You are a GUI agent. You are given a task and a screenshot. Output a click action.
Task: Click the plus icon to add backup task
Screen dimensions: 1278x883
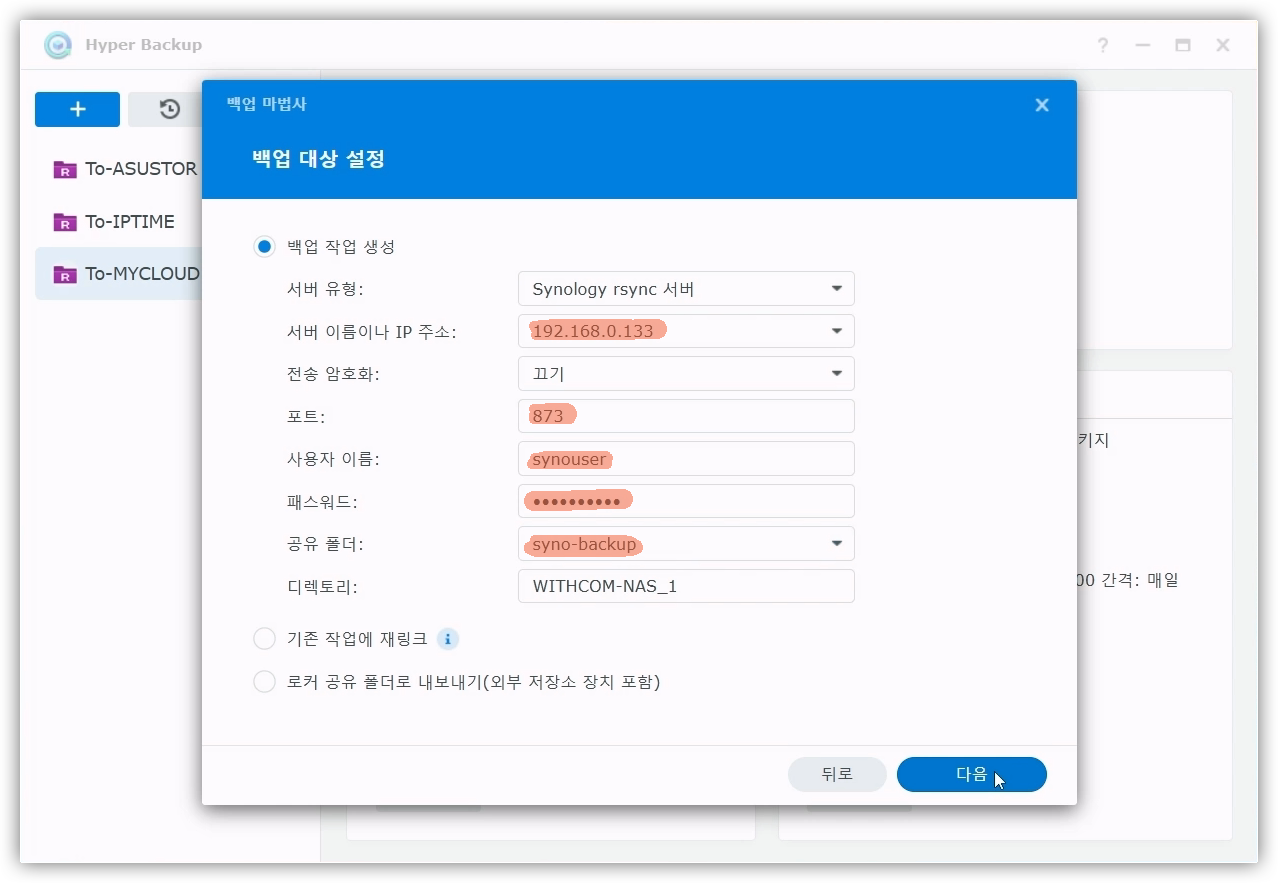tap(77, 110)
